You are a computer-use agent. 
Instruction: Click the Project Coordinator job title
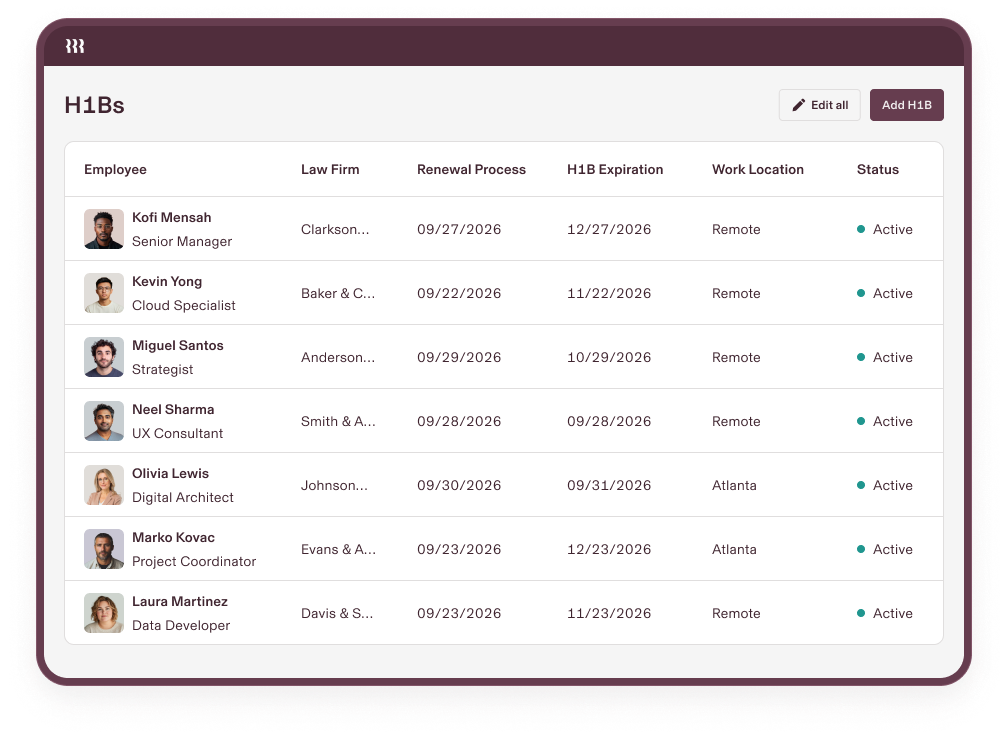[194, 561]
